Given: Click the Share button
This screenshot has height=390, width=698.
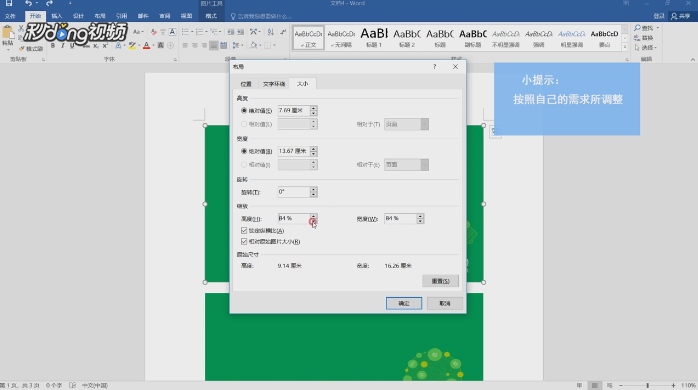Looking at the screenshot, I should 681,16.
